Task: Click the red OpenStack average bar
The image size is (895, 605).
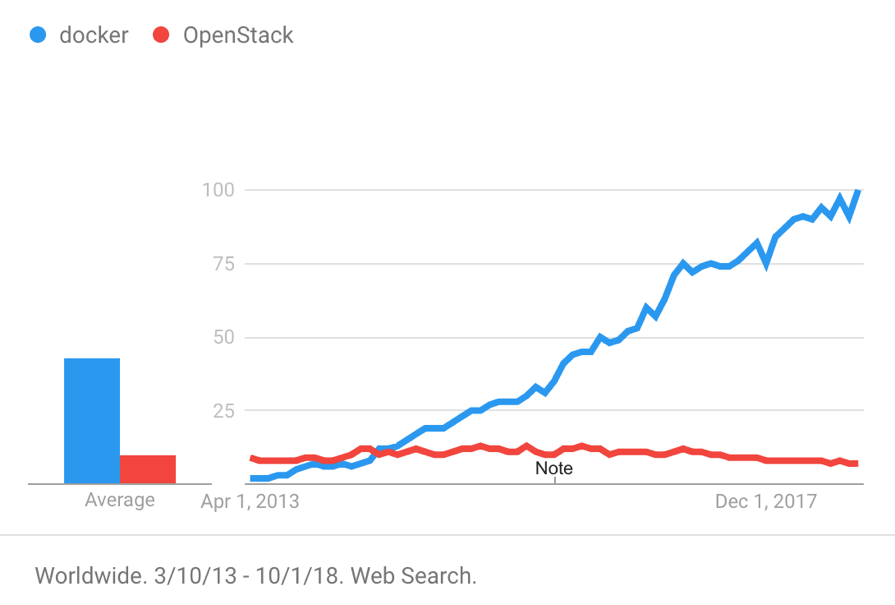Action: [148, 469]
